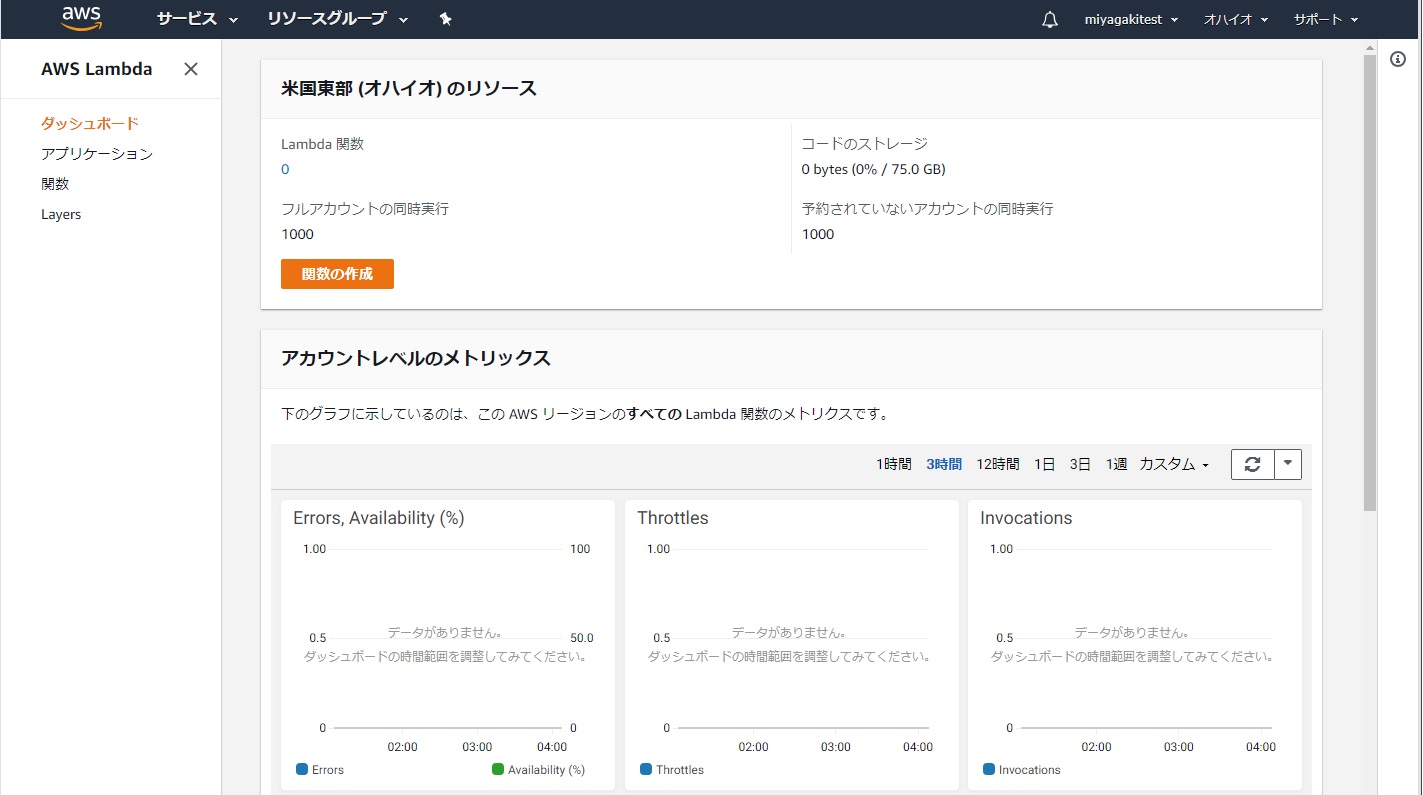
Task: Click the AWS logo home icon
Action: click(x=81, y=18)
